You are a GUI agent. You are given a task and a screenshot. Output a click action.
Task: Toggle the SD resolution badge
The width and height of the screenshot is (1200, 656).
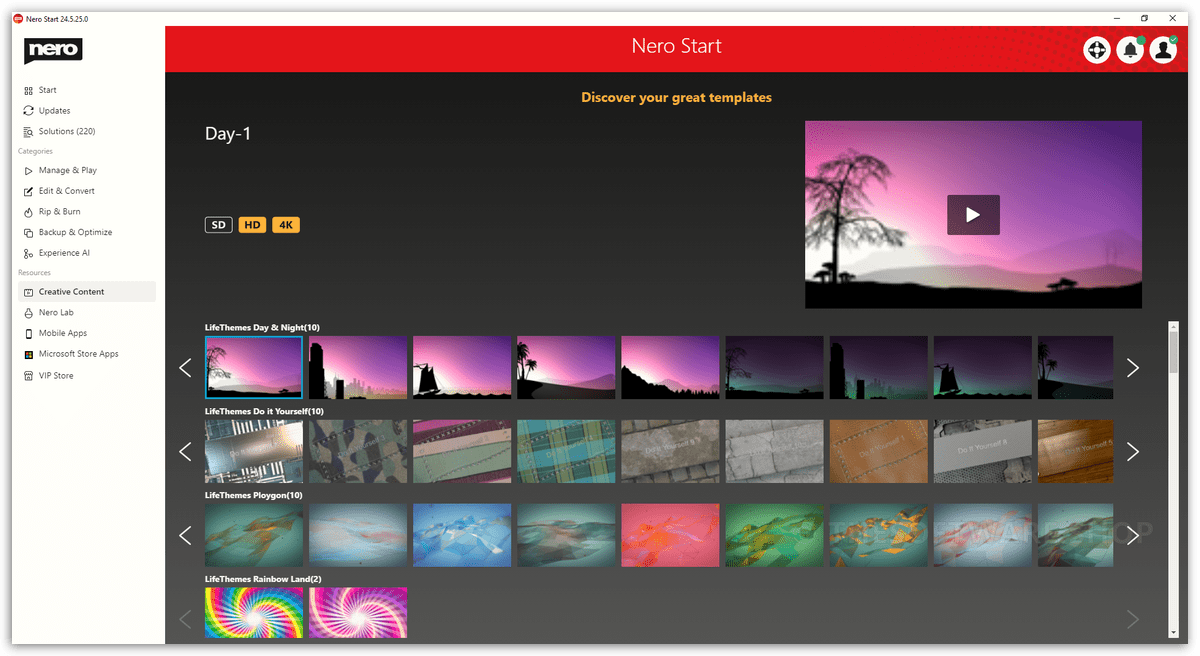click(x=218, y=225)
